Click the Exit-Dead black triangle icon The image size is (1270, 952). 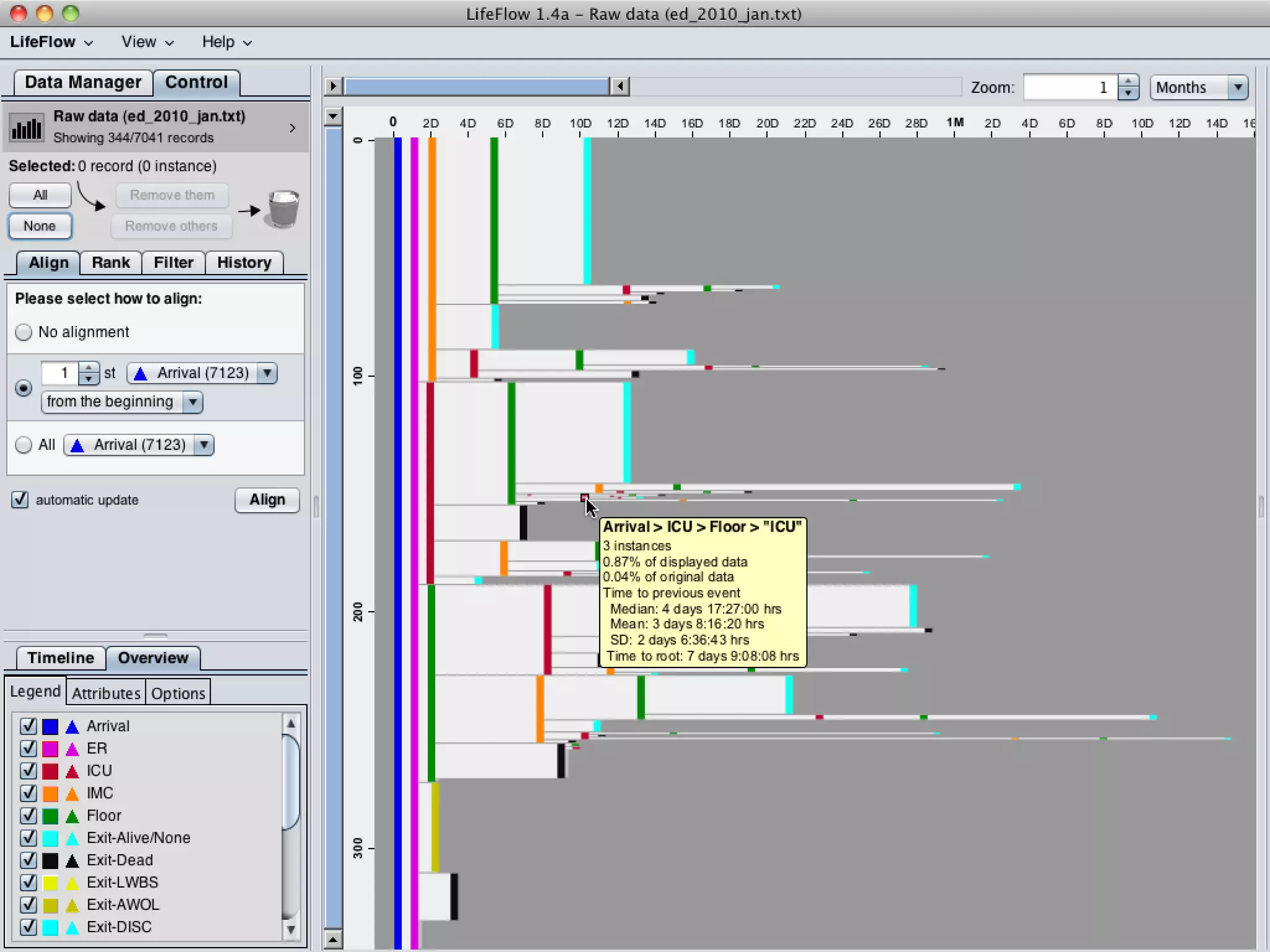[73, 860]
